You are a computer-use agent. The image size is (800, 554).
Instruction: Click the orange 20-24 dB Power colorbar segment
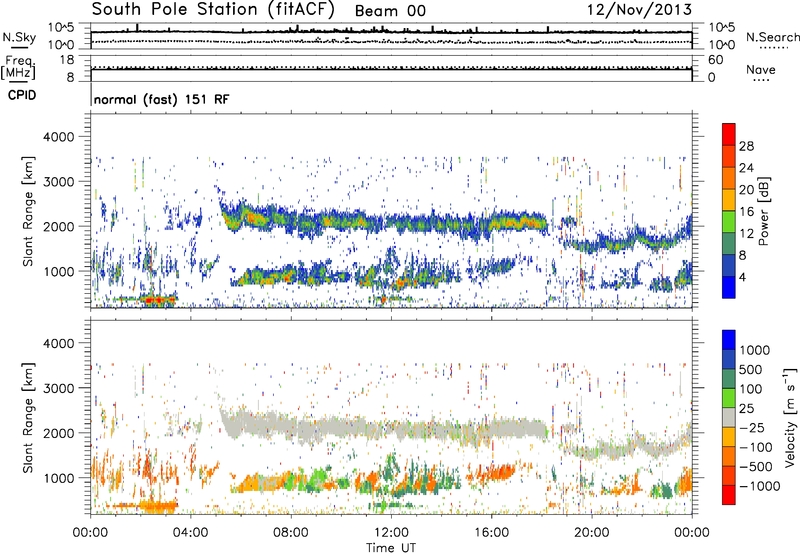pyautogui.click(x=729, y=178)
